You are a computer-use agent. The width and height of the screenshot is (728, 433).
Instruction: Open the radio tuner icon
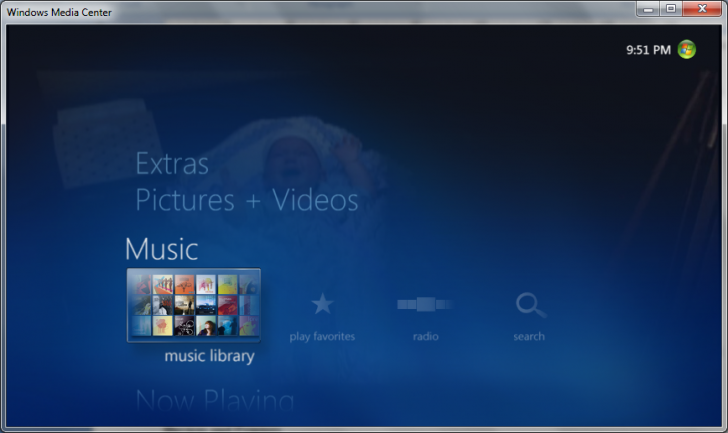425,304
